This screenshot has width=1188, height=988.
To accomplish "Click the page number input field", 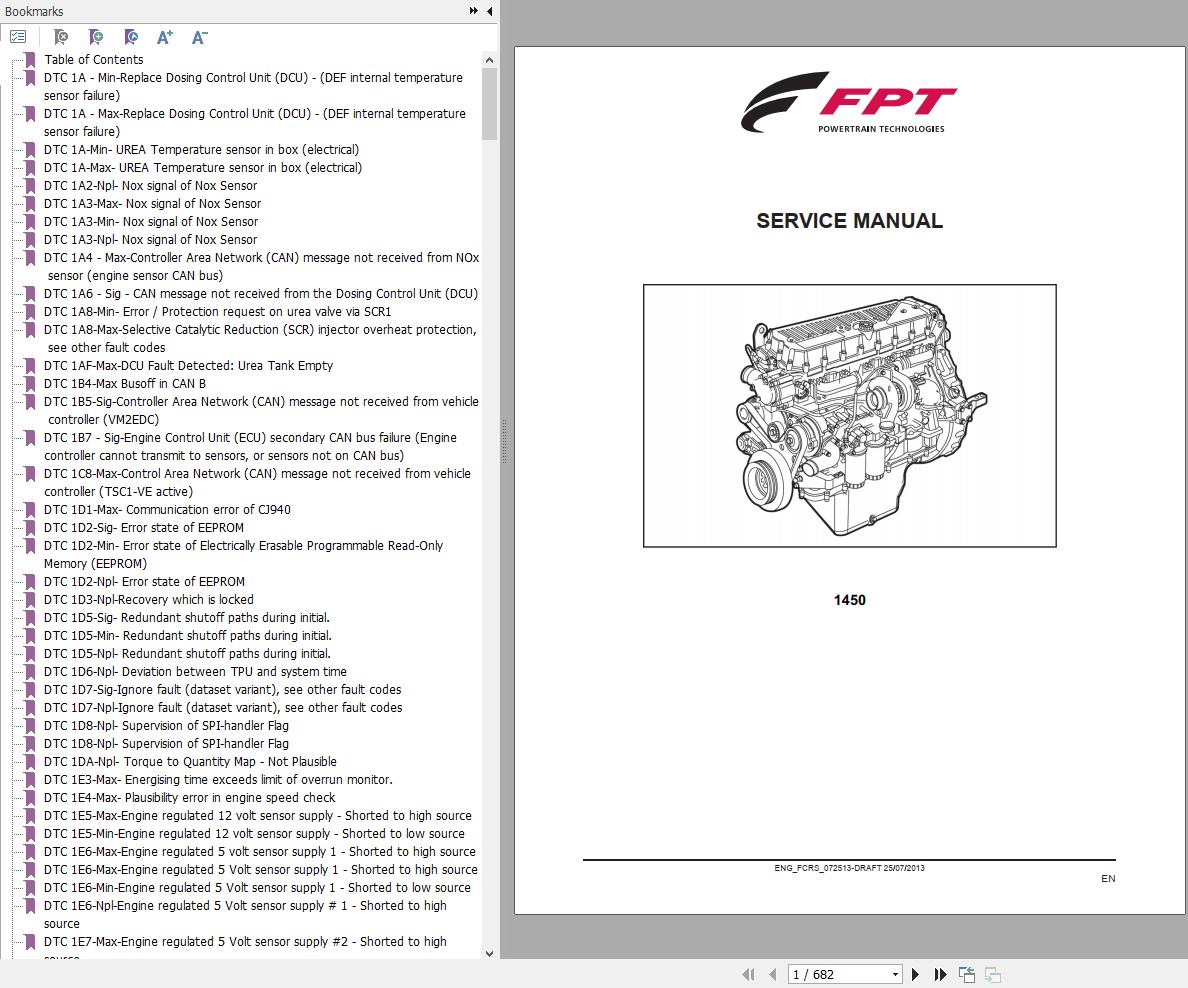I will [830, 974].
